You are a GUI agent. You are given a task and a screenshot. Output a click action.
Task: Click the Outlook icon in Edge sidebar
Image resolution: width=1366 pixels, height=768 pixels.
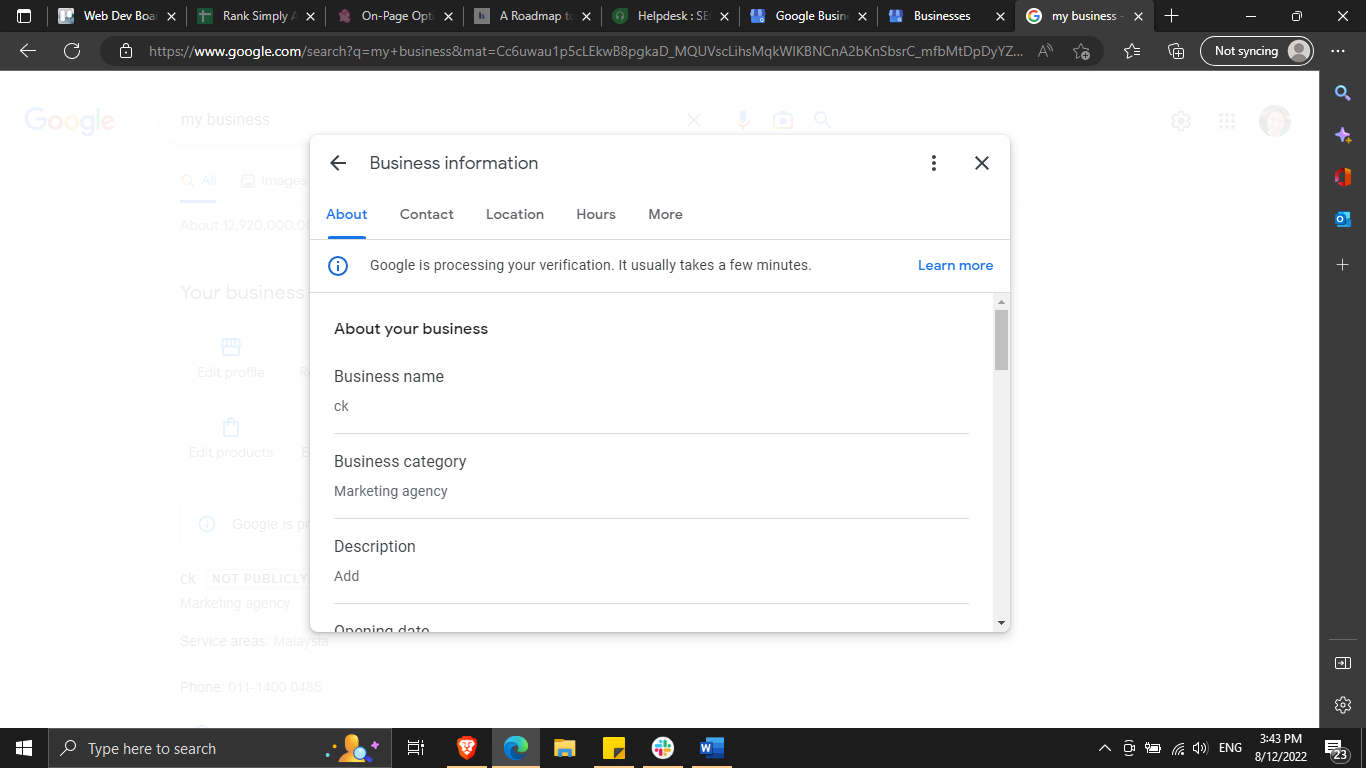tap(1343, 219)
